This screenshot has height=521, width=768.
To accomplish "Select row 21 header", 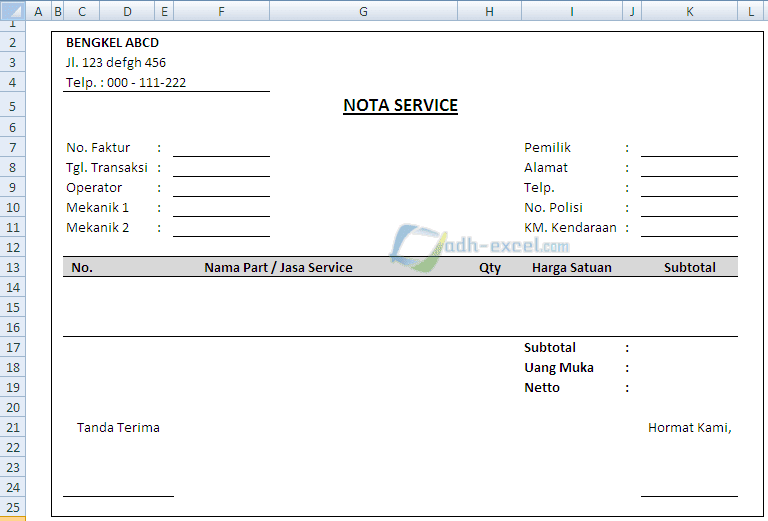I will pos(13,427).
